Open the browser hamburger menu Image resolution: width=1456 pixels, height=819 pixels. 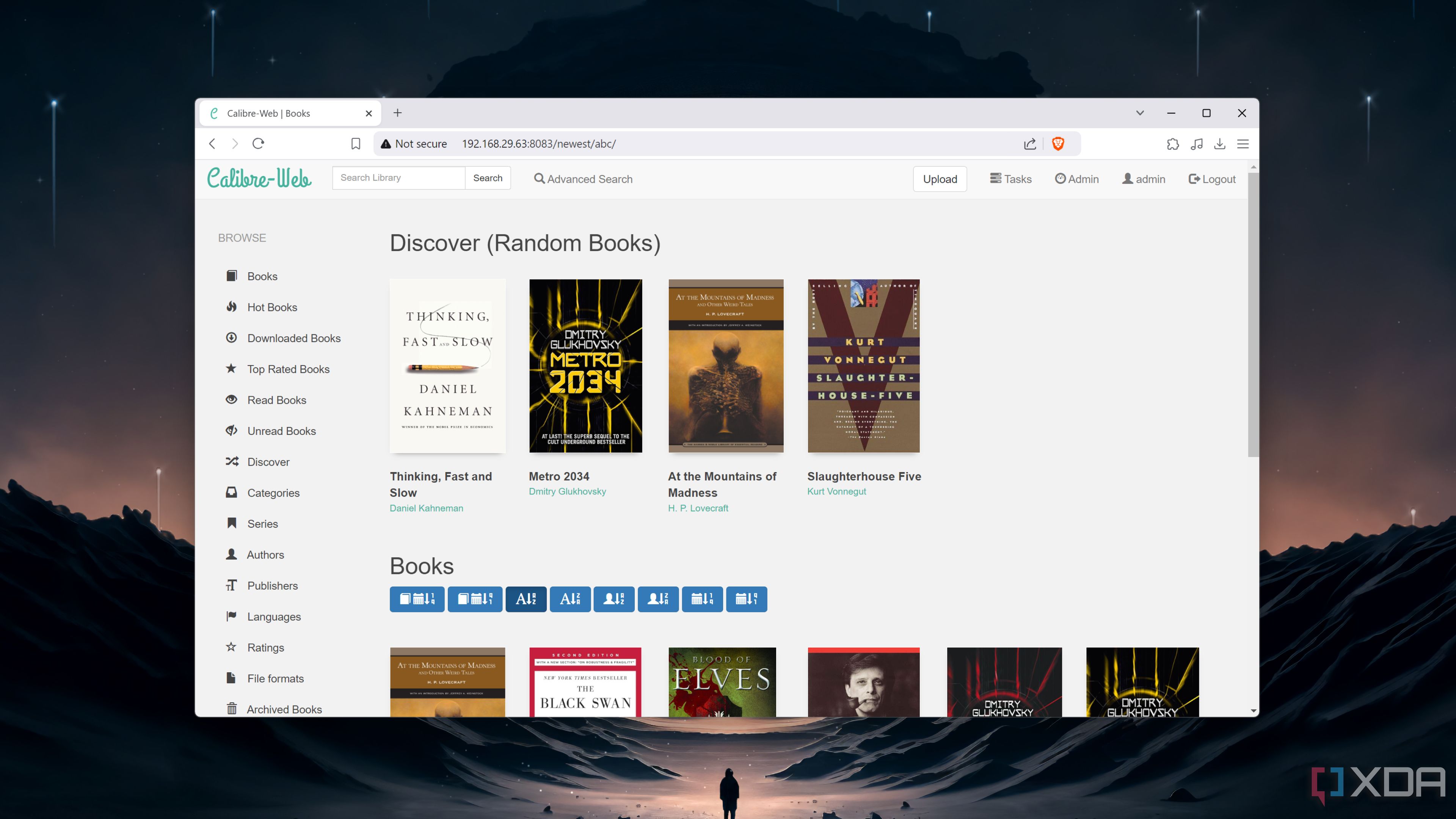tap(1243, 144)
